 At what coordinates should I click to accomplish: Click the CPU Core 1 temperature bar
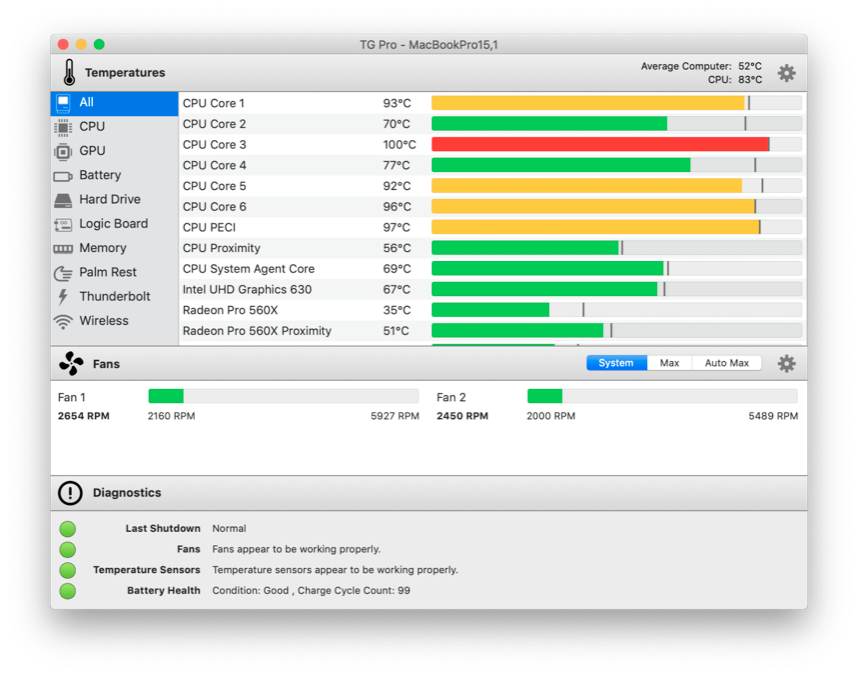[617, 103]
